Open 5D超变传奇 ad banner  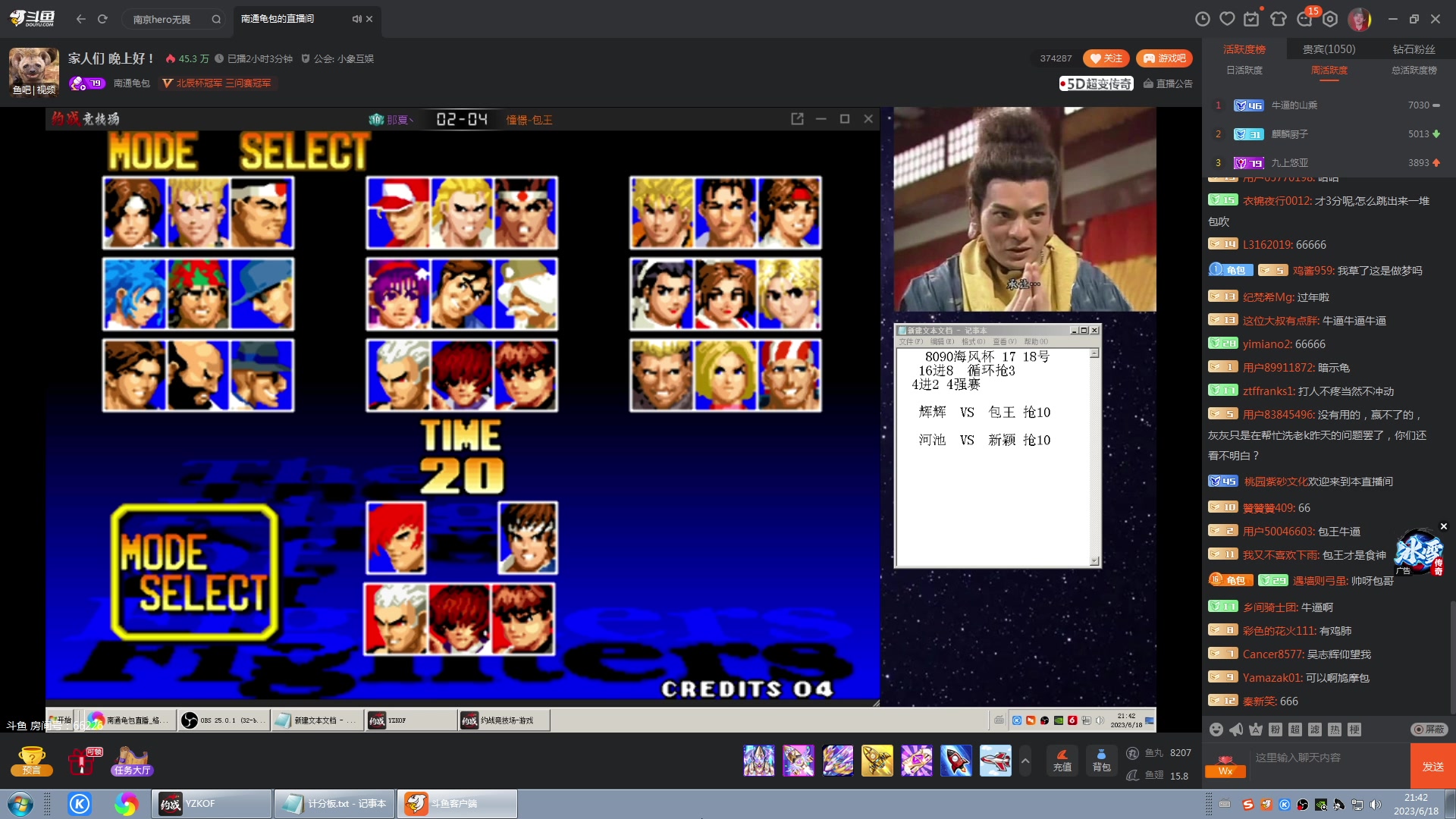tap(1096, 83)
